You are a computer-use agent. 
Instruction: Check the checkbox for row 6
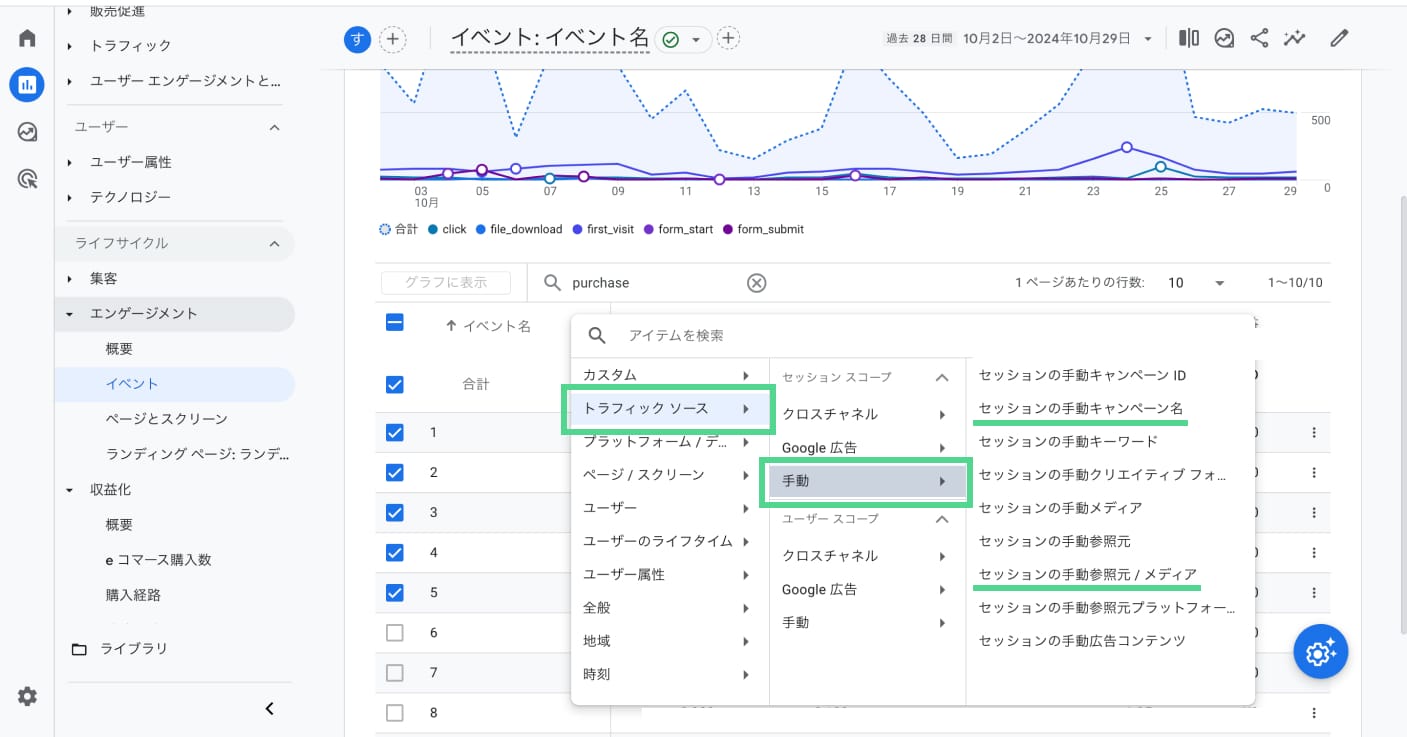(395, 632)
